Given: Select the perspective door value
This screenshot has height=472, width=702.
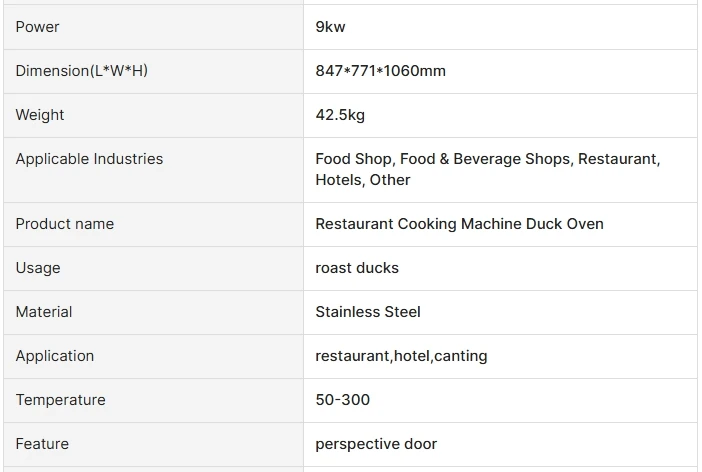Looking at the screenshot, I should pyautogui.click(x=376, y=444).
